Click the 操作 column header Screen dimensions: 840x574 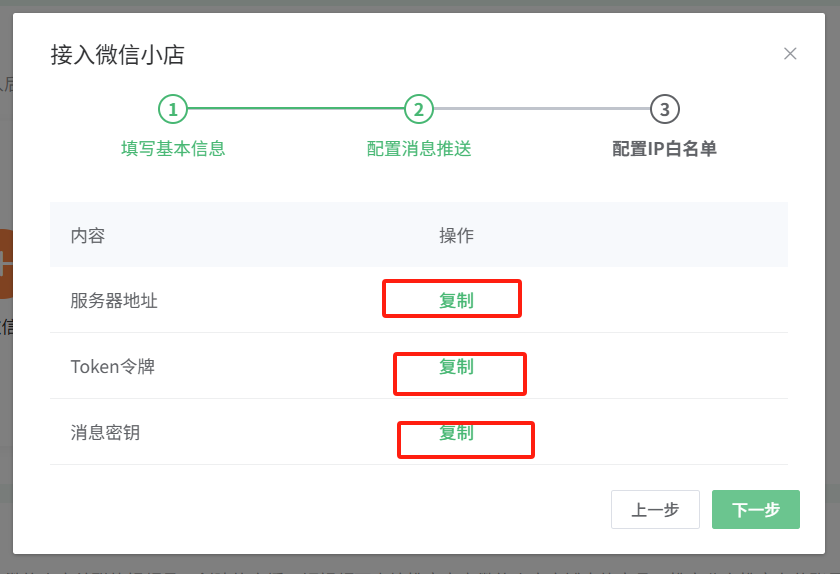(x=456, y=236)
